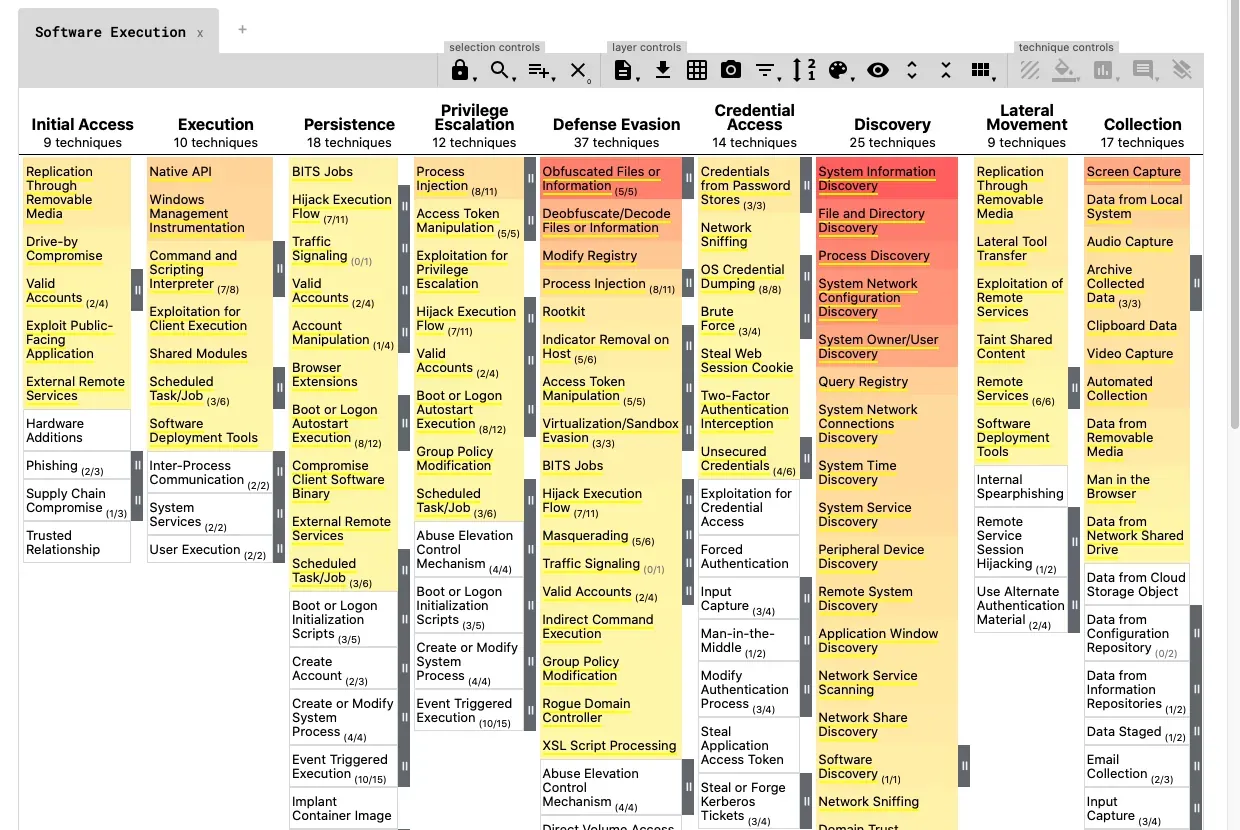Select the Modify Registry technique
Screen dimensions: 1240x830
point(611,255)
